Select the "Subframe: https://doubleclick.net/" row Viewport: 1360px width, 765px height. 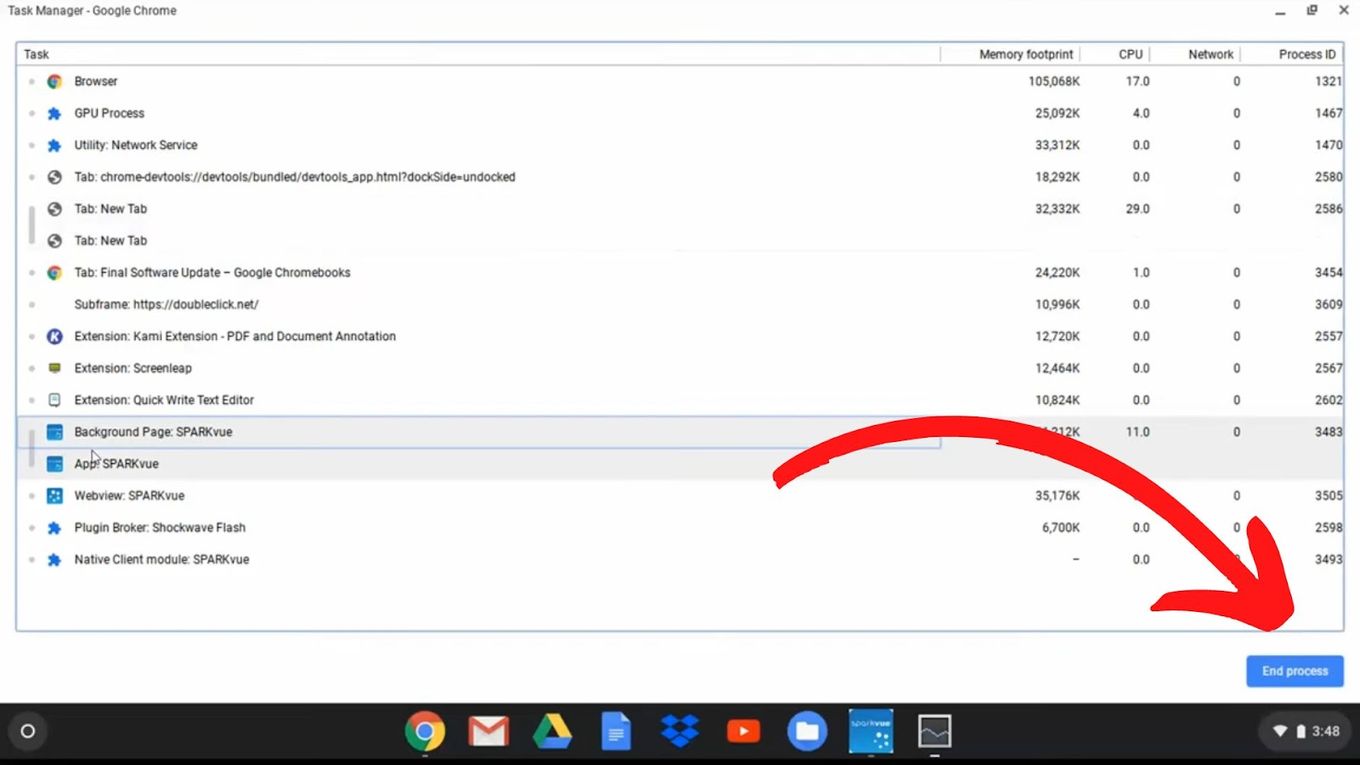[x=680, y=304]
